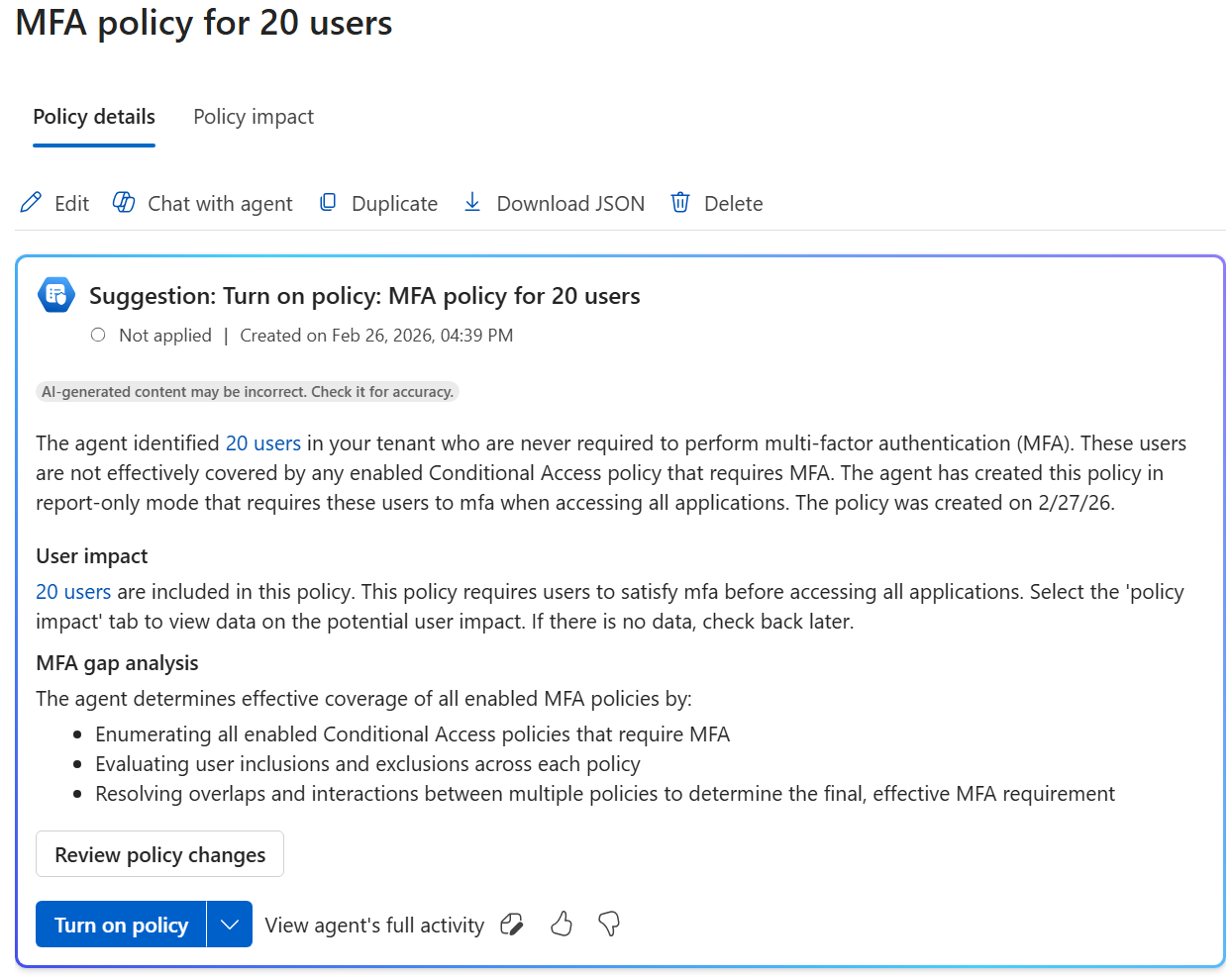Click the blue Turn on policy button
The image size is (1232, 977).
coord(121,924)
